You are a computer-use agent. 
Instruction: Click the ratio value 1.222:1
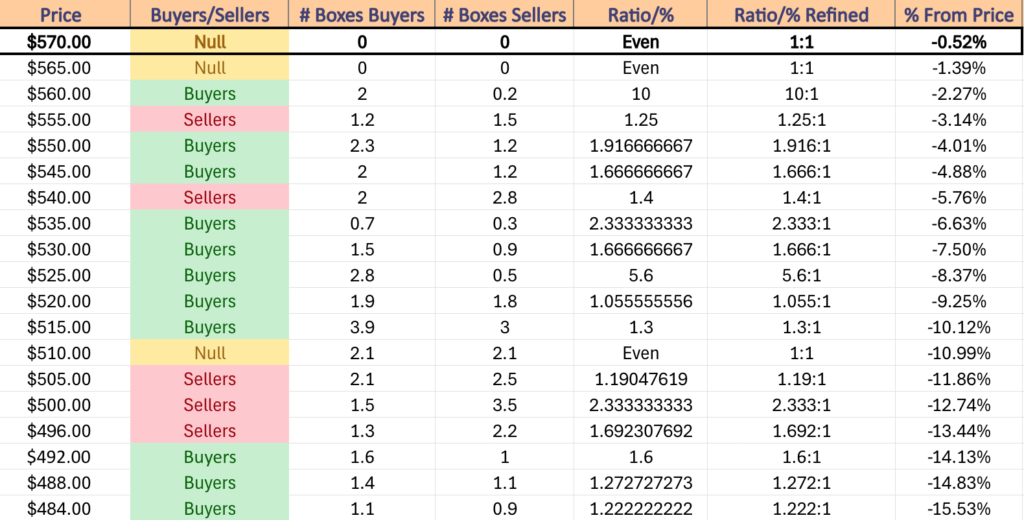click(801, 508)
